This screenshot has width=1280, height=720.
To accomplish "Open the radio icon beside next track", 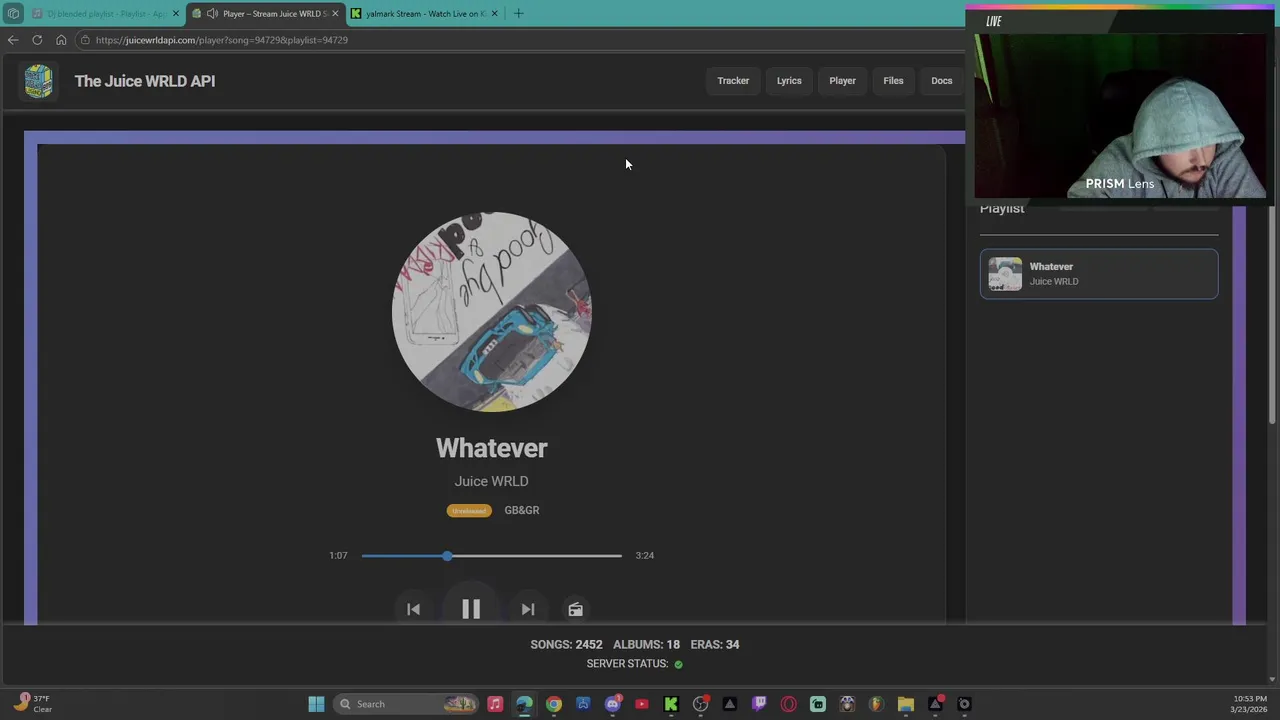I will pos(575,609).
